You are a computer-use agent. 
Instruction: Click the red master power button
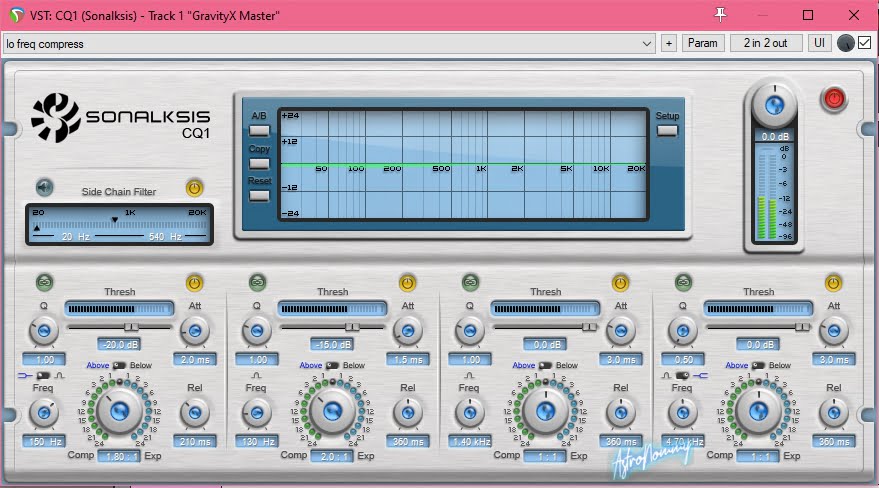(832, 99)
